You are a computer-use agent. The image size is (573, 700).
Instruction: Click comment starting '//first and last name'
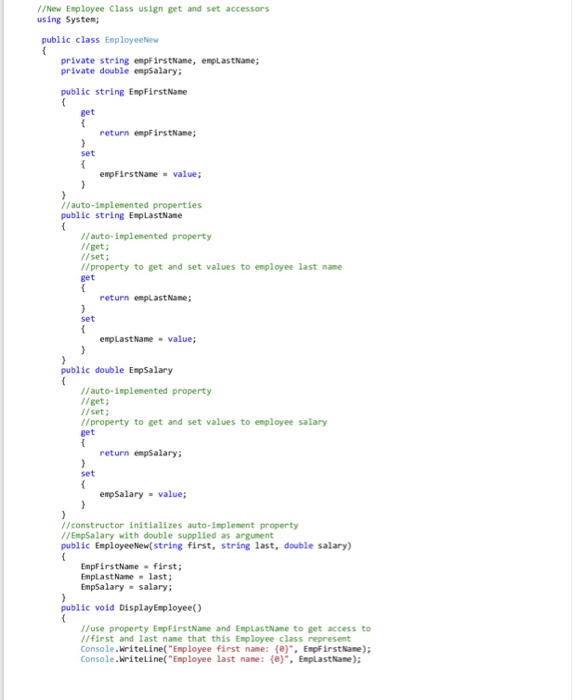click(216, 639)
